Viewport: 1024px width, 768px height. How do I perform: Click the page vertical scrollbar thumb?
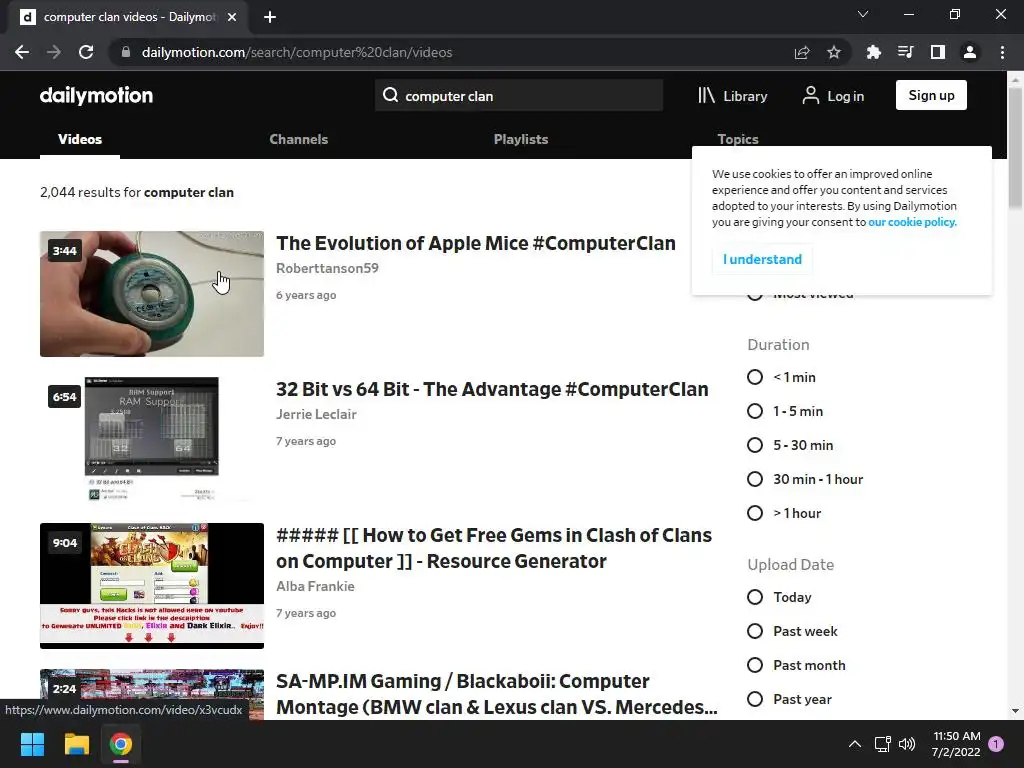[1015, 148]
